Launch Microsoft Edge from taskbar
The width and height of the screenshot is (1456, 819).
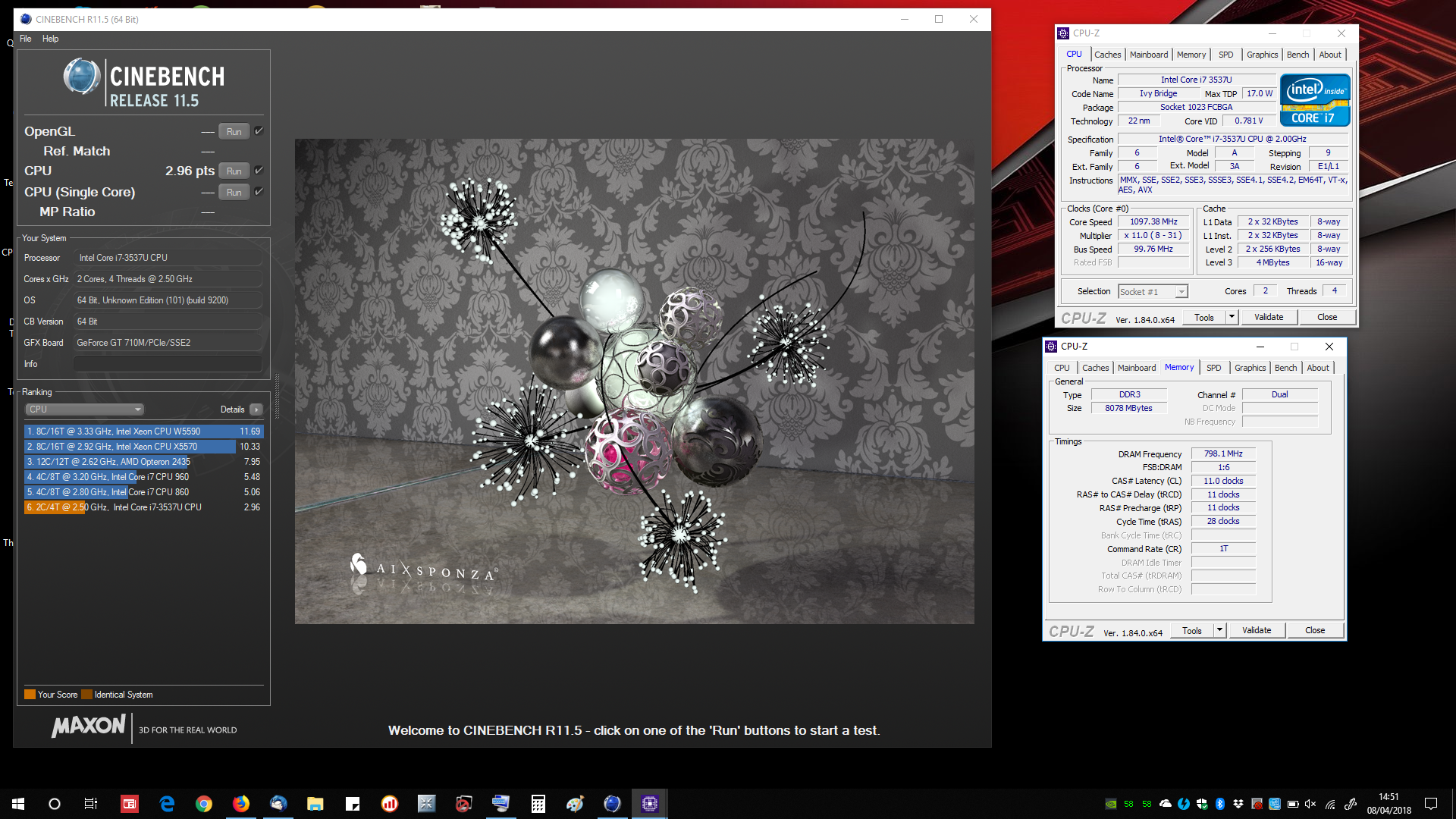167,804
